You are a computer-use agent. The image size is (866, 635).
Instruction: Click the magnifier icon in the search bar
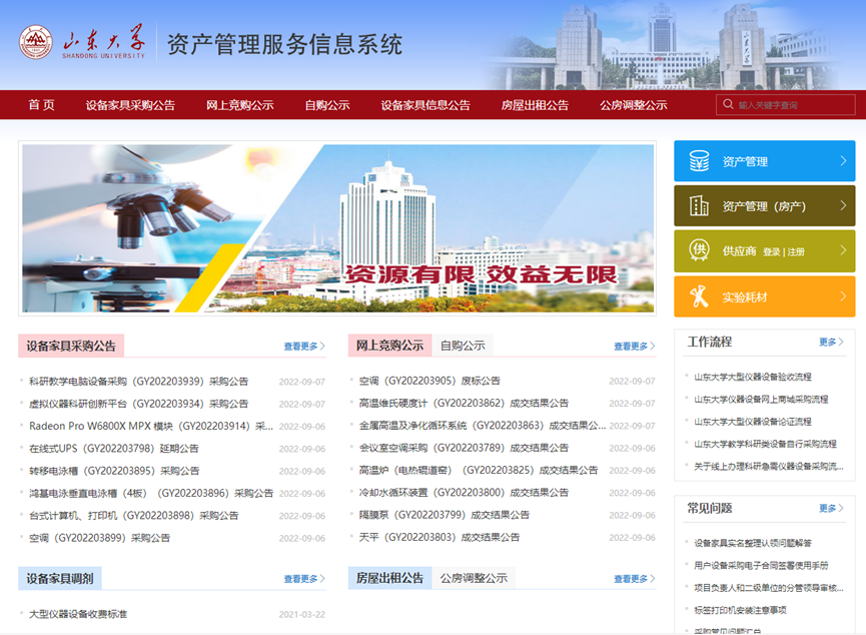click(731, 104)
